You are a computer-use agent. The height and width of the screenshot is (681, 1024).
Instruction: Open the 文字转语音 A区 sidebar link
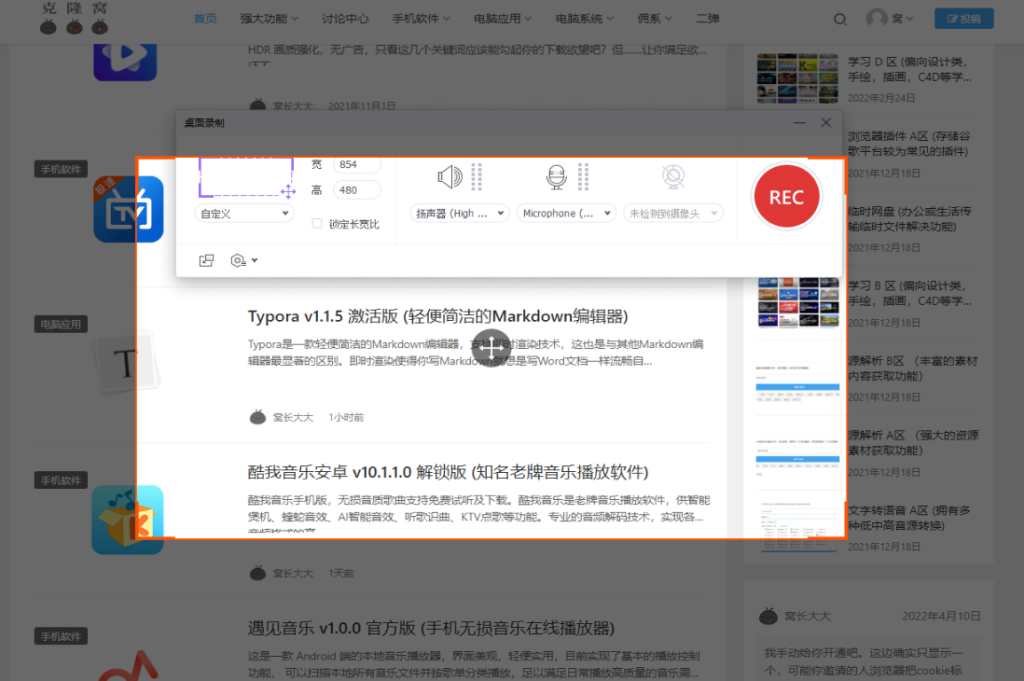point(909,518)
